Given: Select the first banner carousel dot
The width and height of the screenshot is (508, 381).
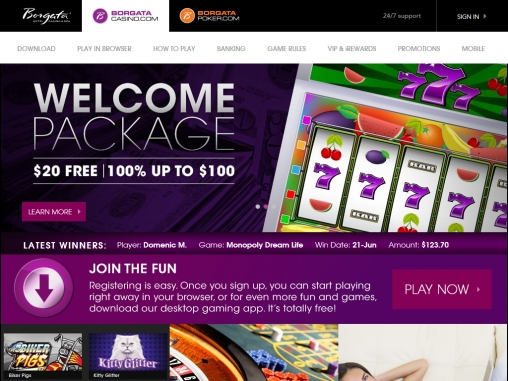Looking at the screenshot, I should point(258,207).
